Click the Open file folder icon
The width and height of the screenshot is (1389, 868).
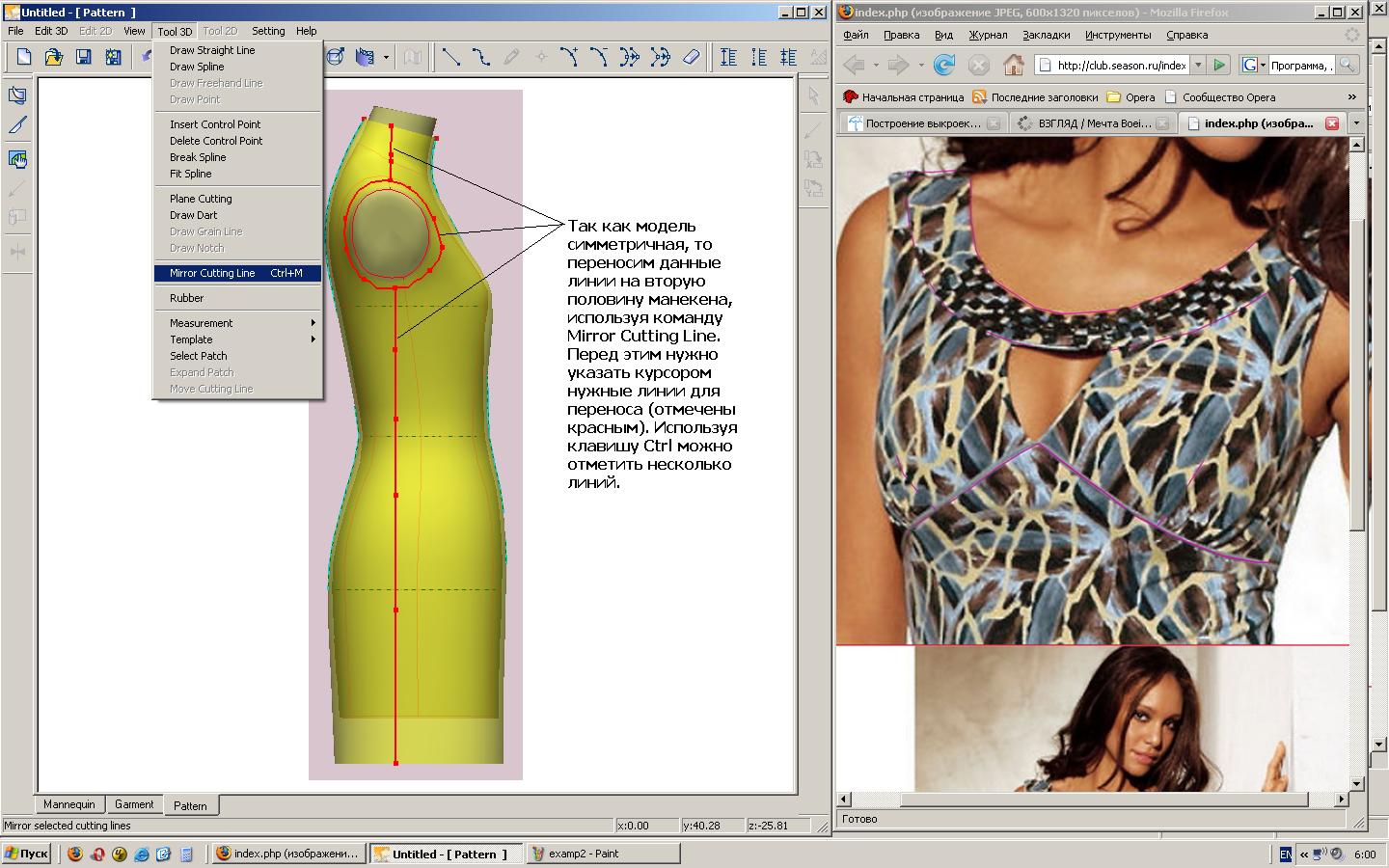[54, 58]
